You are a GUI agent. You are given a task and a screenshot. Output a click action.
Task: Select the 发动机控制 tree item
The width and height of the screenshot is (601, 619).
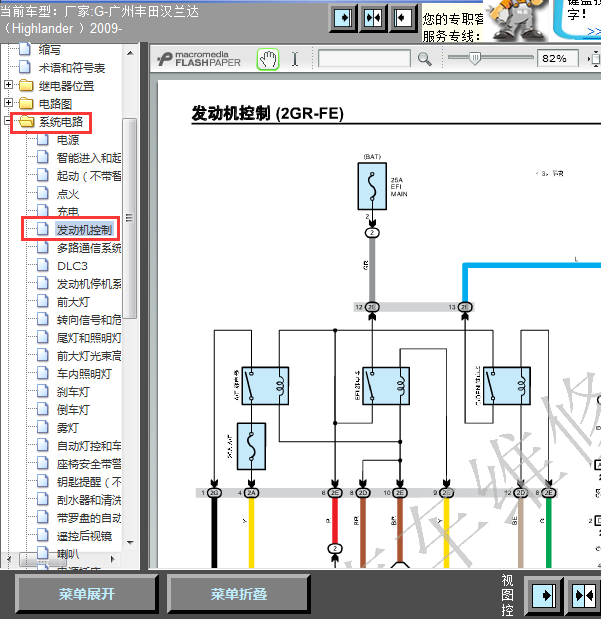(85, 230)
